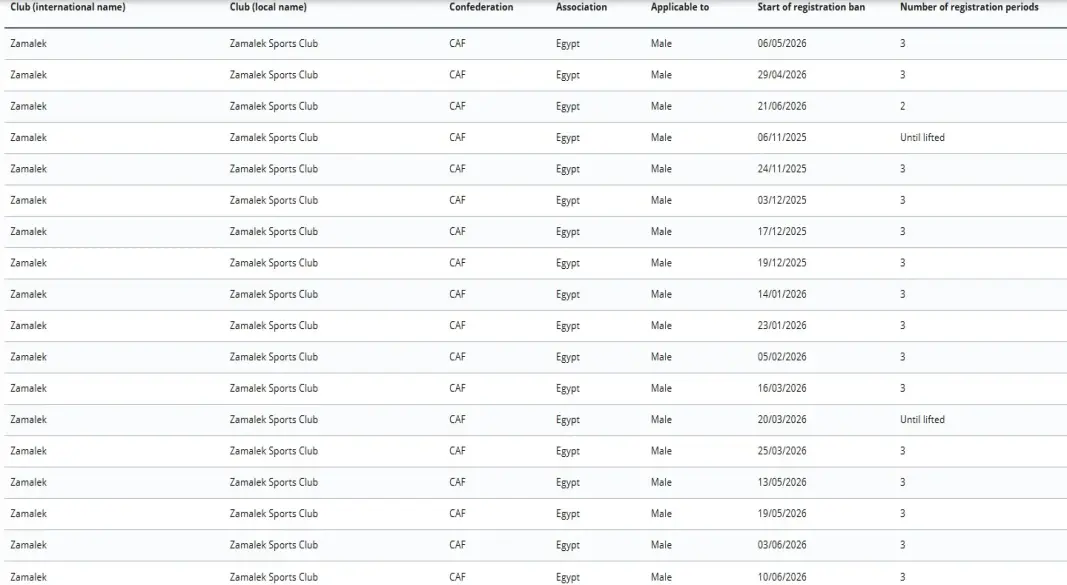Viewport: 1067px width, 585px height.
Task: Click 'Zamalek Sports Club' in the 29/04/2026 row
Action: [x=274, y=75]
